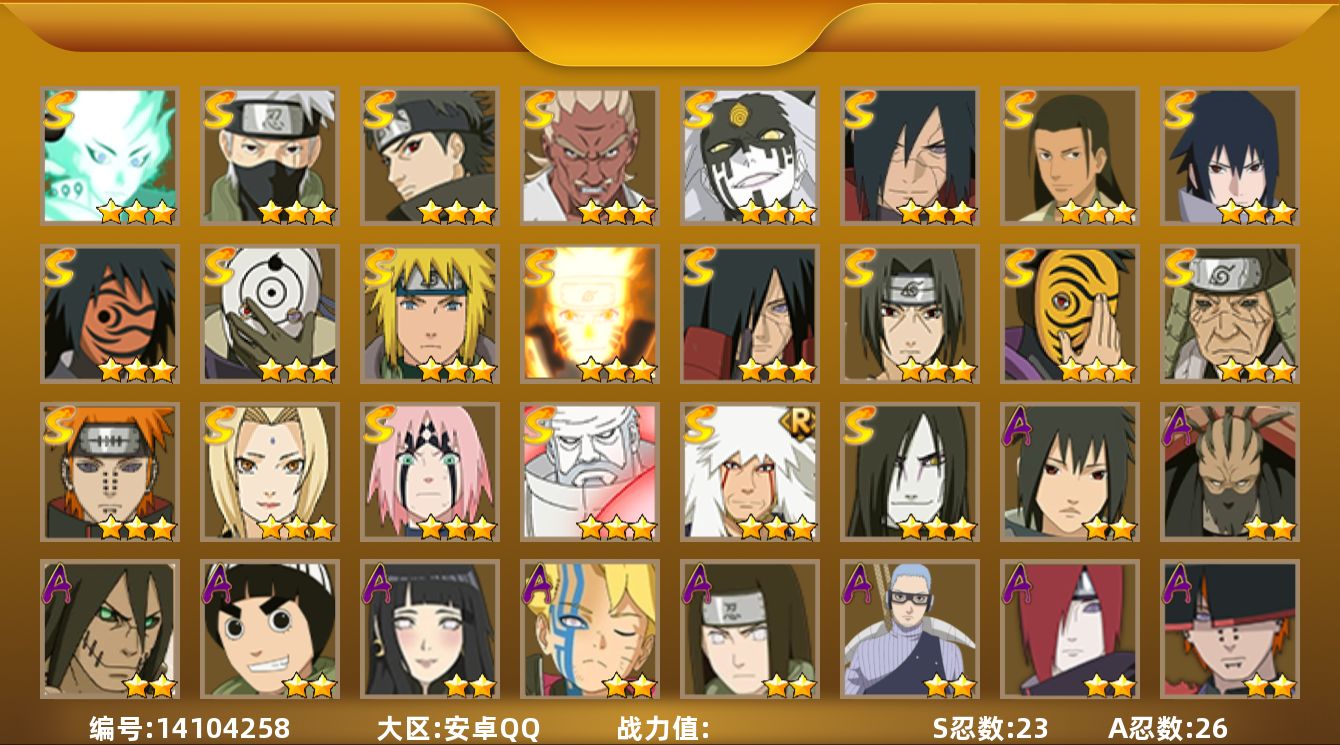Select the Hinata portrait with white eyes
Image resolution: width=1340 pixels, height=745 pixels.
[430, 629]
